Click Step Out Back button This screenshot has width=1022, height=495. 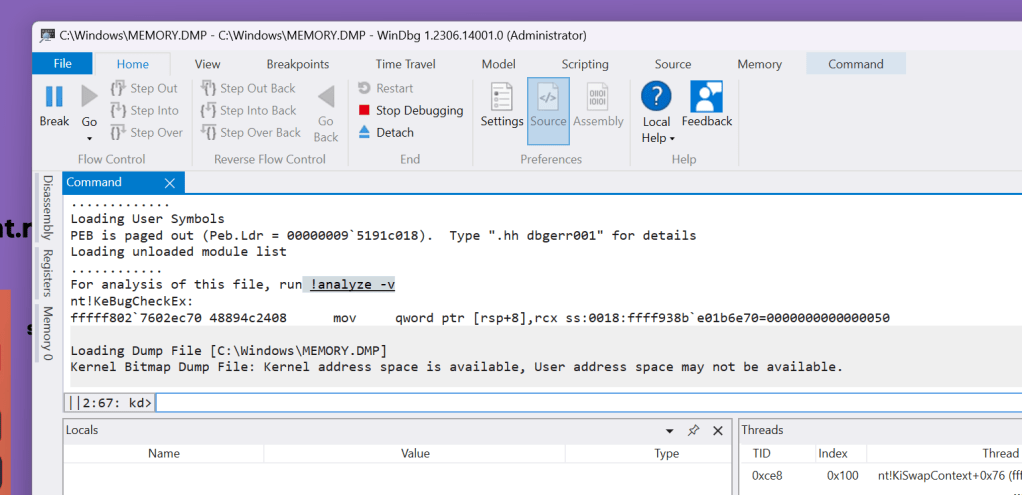tap(248, 89)
